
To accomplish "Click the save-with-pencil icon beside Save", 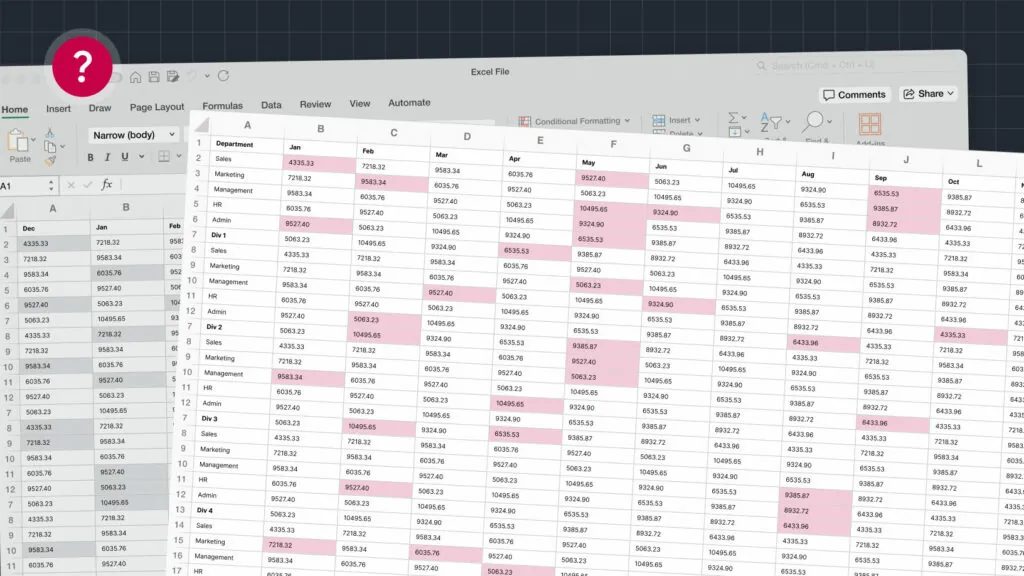I will (173, 76).
